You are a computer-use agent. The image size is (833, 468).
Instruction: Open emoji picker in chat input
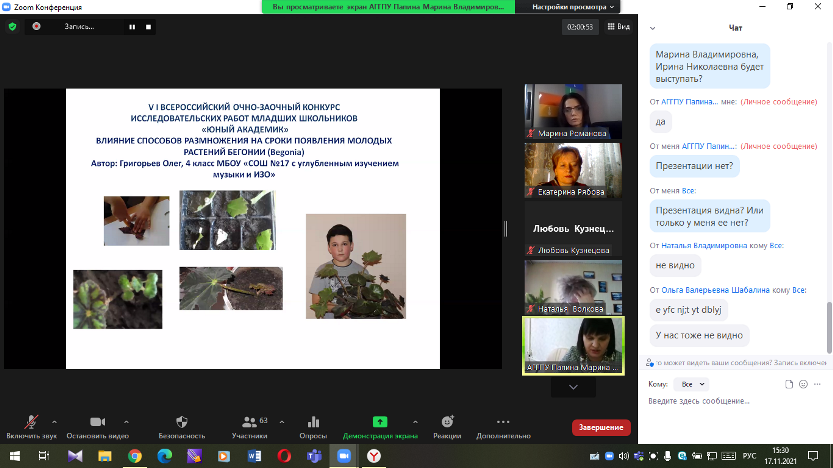(x=804, y=384)
